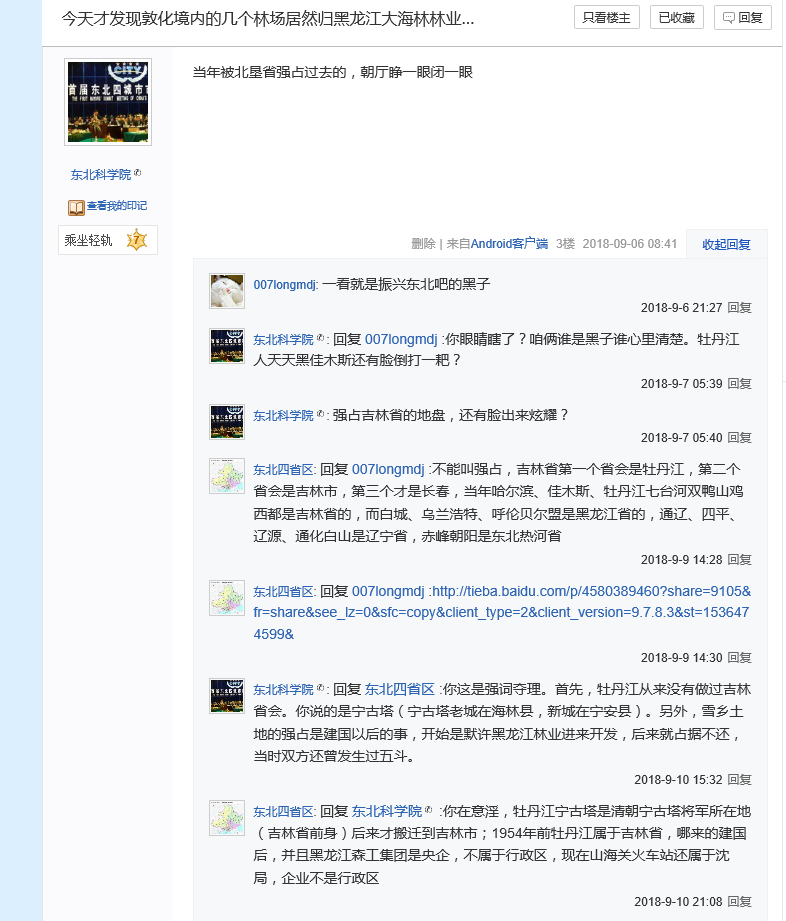Open the tieba.baidu.com shared URL link
The height and width of the screenshot is (921, 786).
[502, 613]
